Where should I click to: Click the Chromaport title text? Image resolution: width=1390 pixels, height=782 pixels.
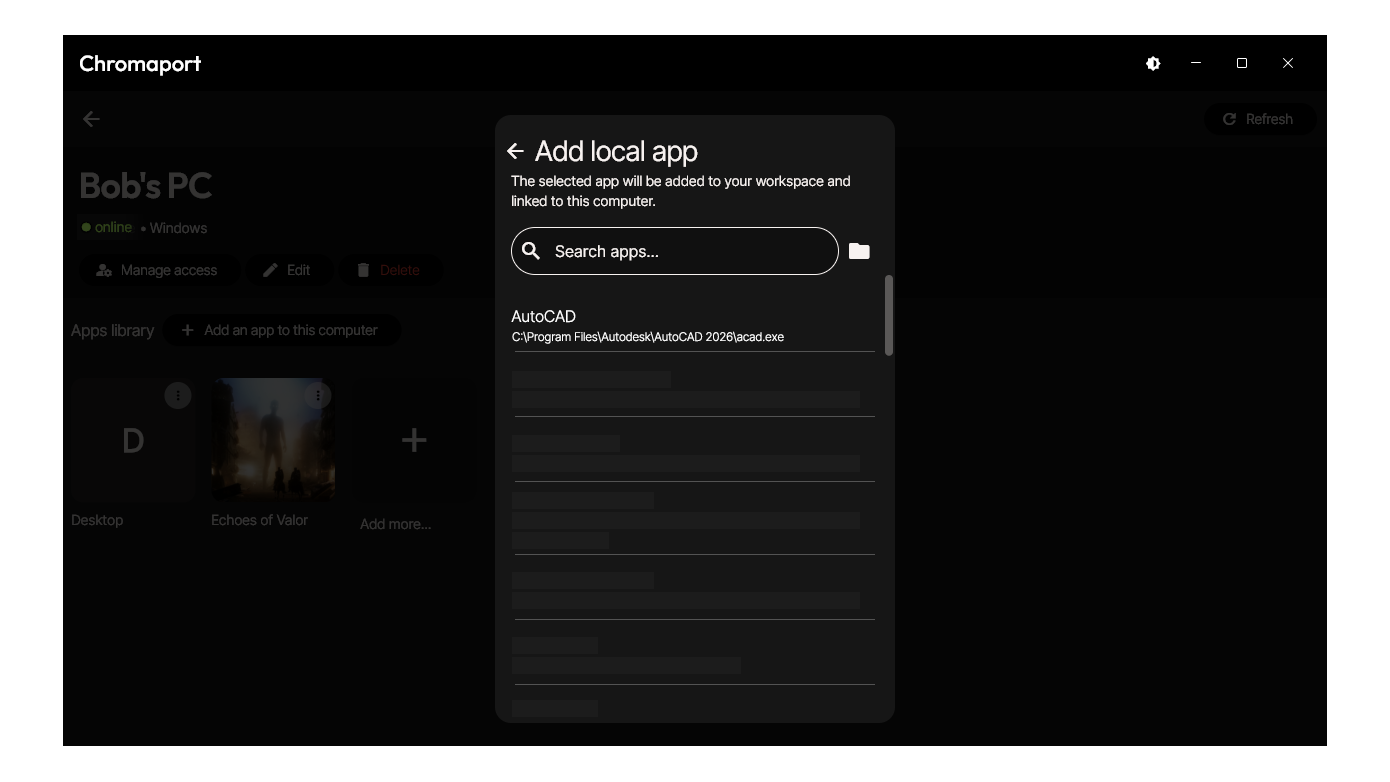pos(140,63)
